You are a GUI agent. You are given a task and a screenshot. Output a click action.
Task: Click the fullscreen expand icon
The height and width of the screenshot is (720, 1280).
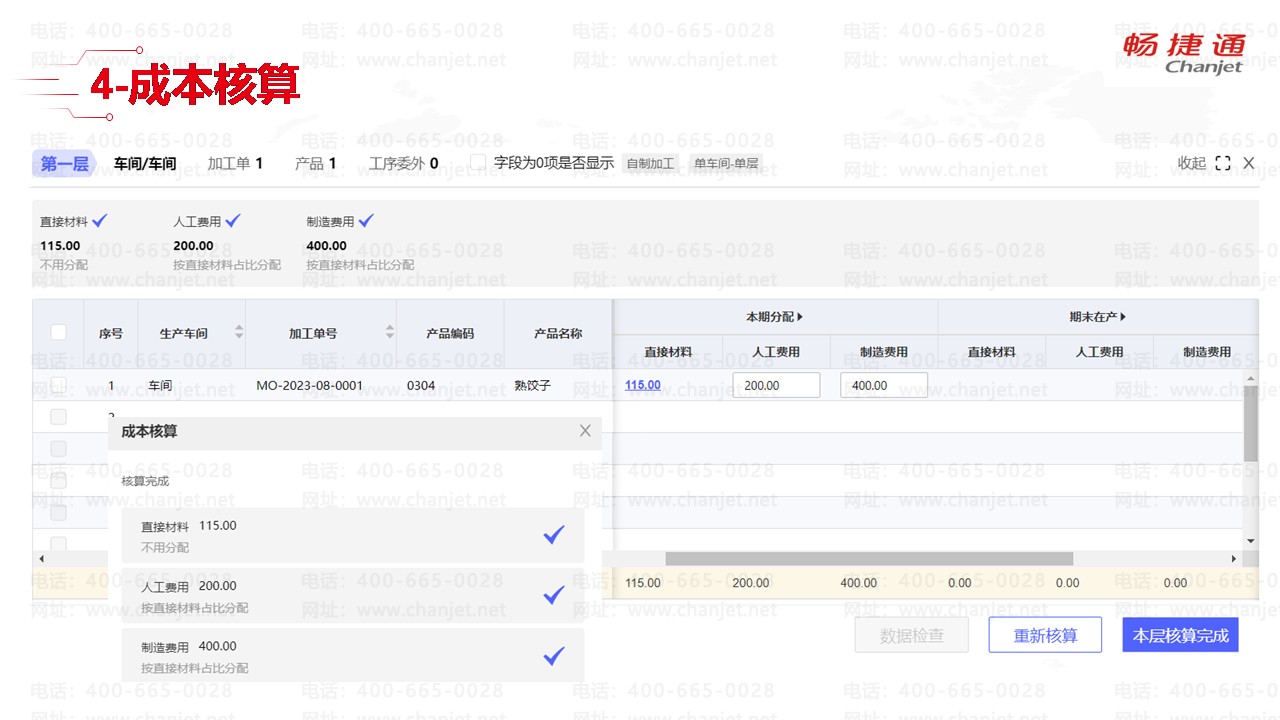(1222, 163)
